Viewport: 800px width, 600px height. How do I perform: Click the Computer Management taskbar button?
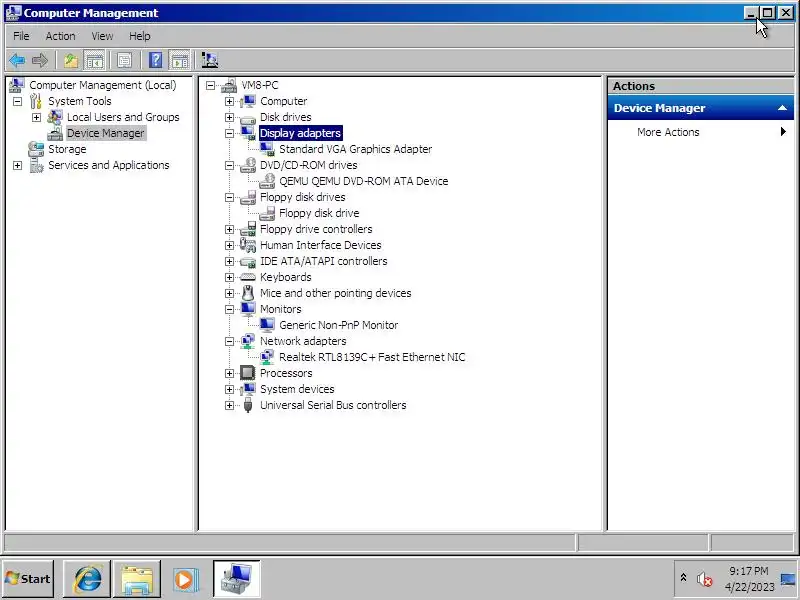(237, 579)
